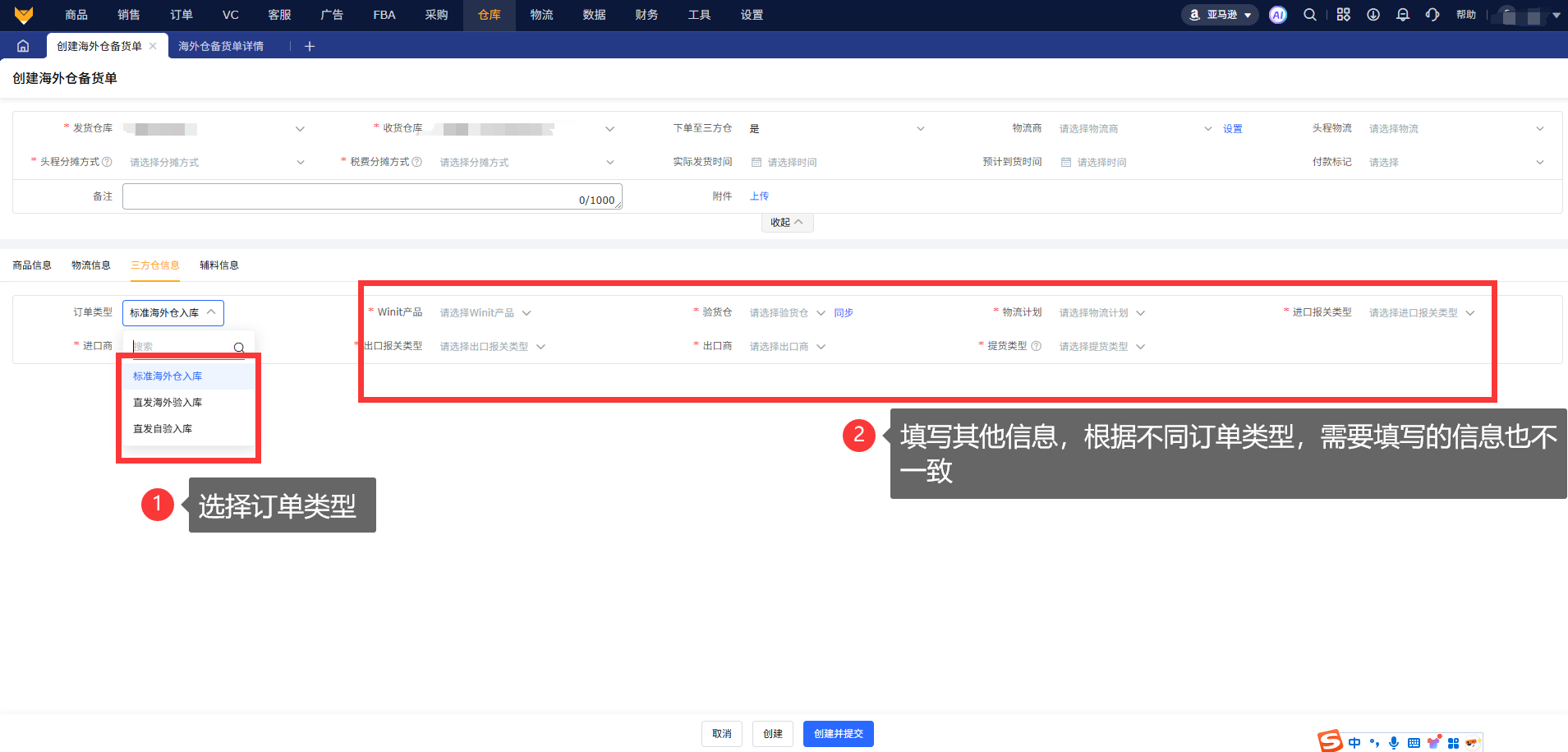Toggle the IME punctuation mode icon
Viewport: 1568px width, 752px height.
click(1374, 743)
